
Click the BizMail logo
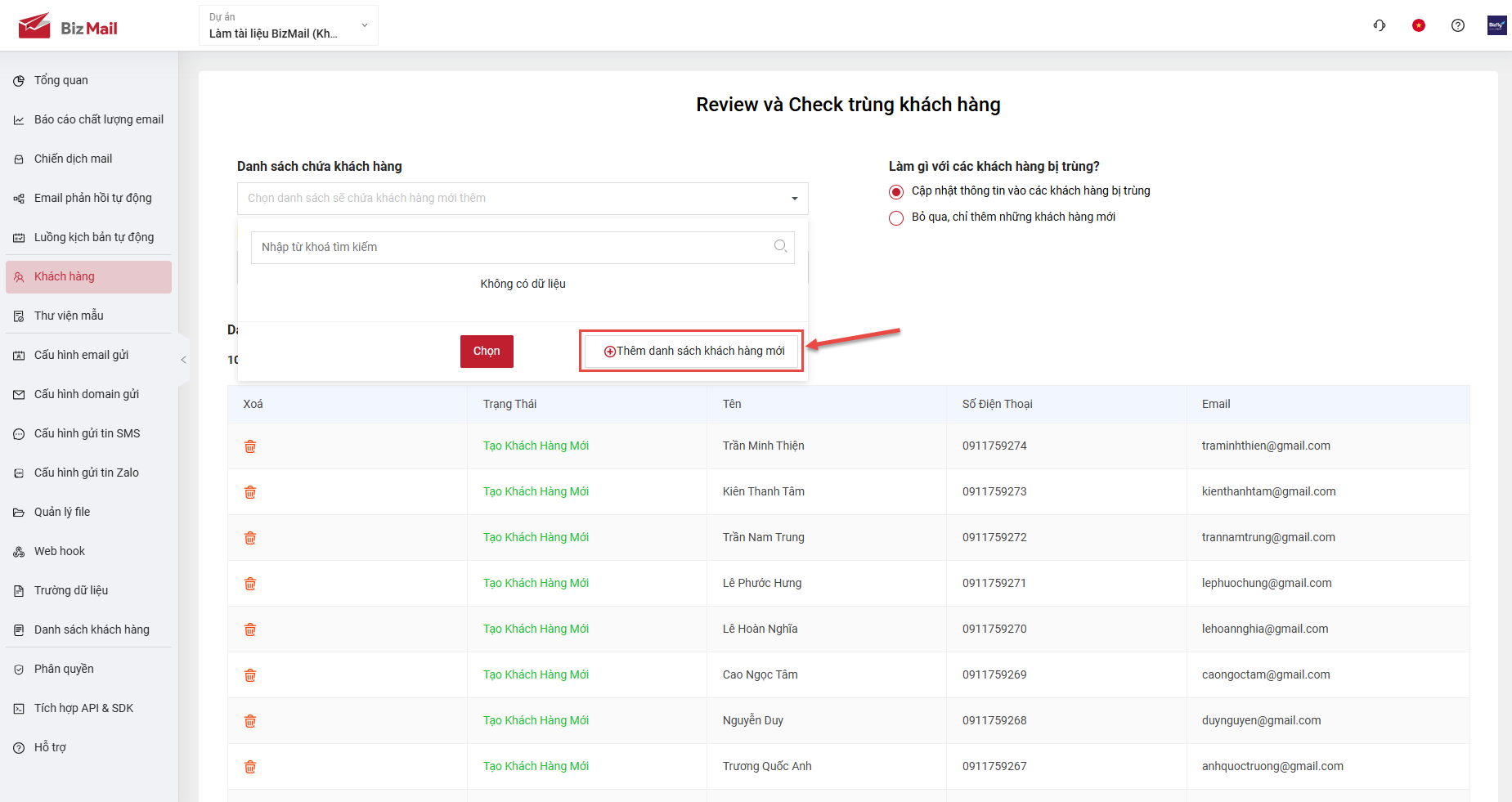pos(68,26)
